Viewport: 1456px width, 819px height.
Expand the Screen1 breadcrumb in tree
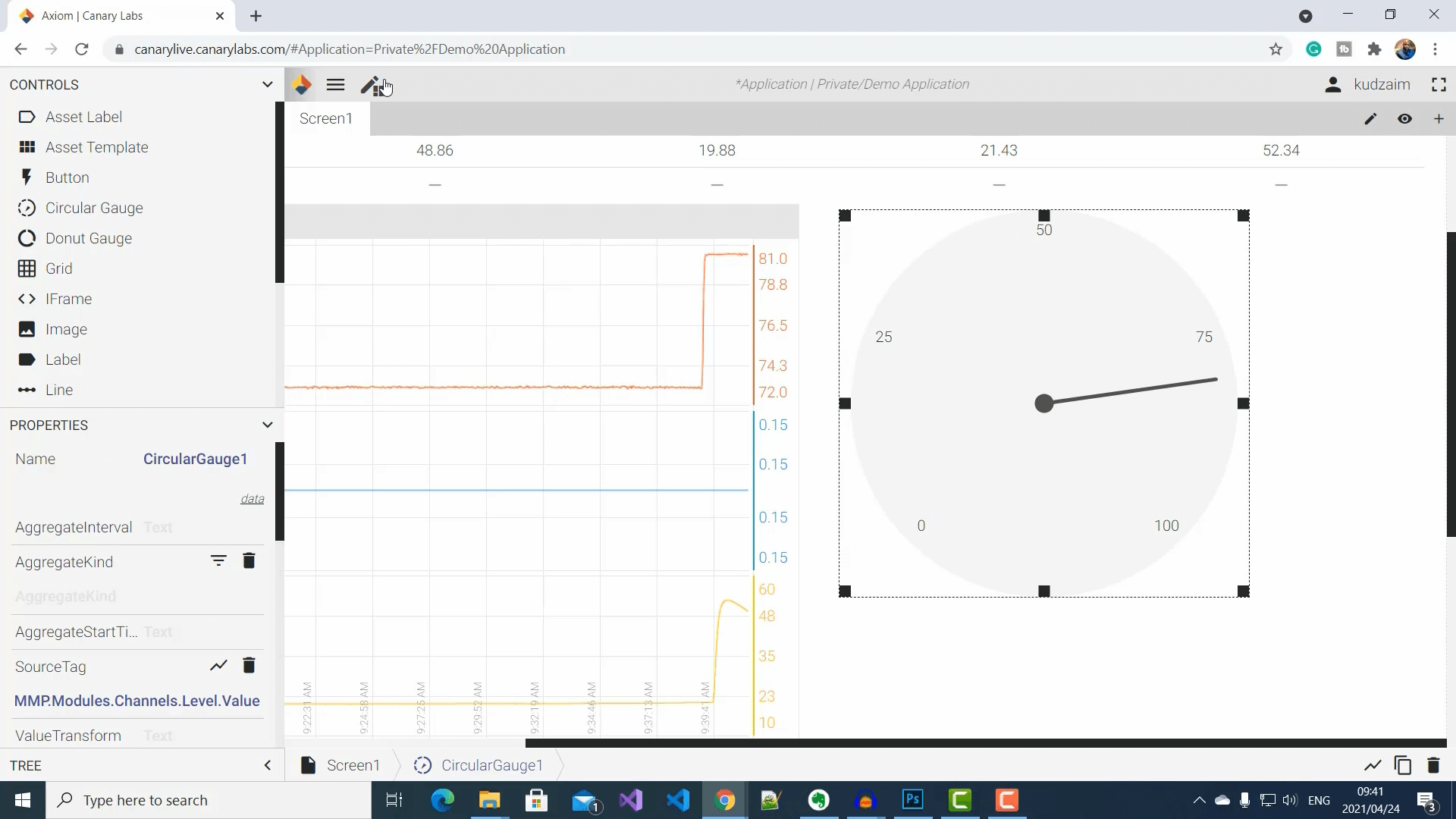353,765
